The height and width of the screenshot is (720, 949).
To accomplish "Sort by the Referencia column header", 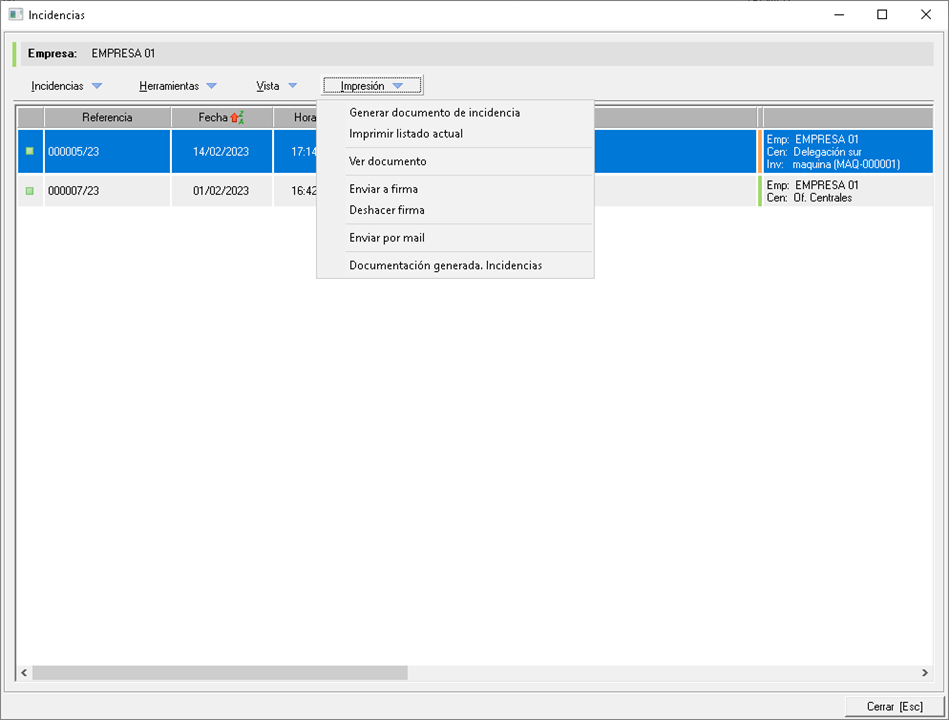I will click(x=107, y=118).
